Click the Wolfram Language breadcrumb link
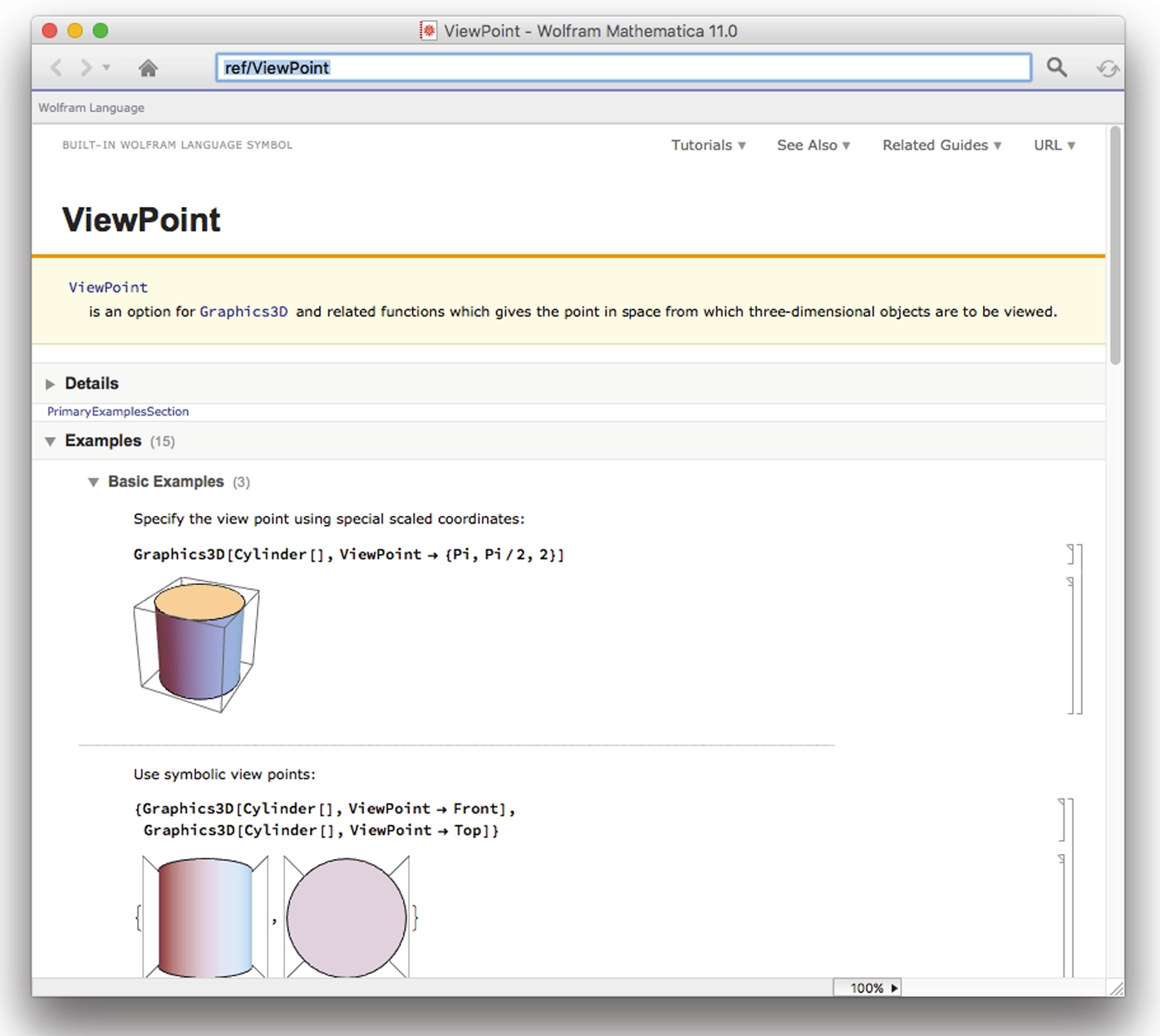1160x1036 pixels. click(91, 107)
